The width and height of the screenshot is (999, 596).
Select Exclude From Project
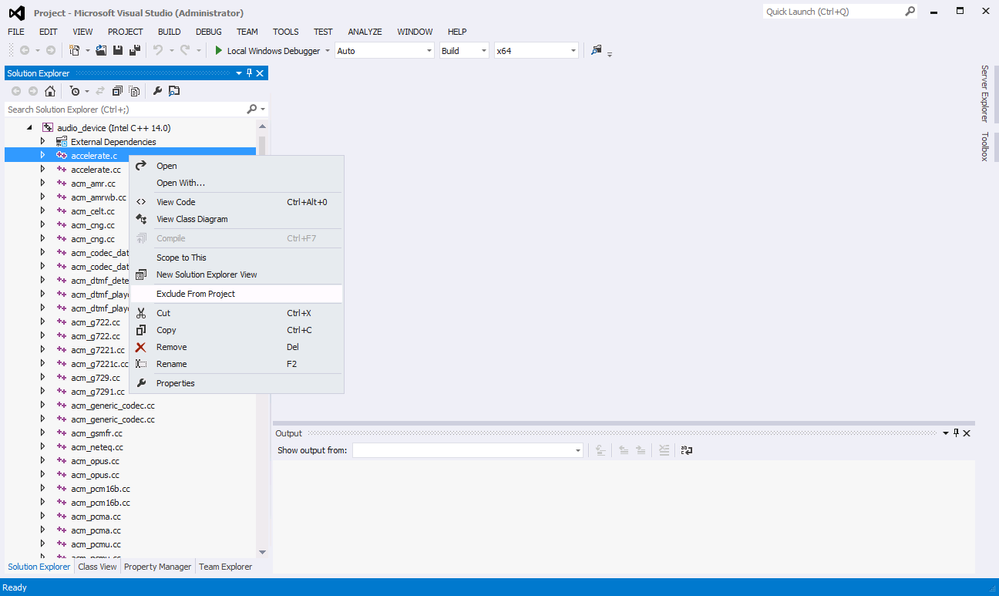coord(236,294)
